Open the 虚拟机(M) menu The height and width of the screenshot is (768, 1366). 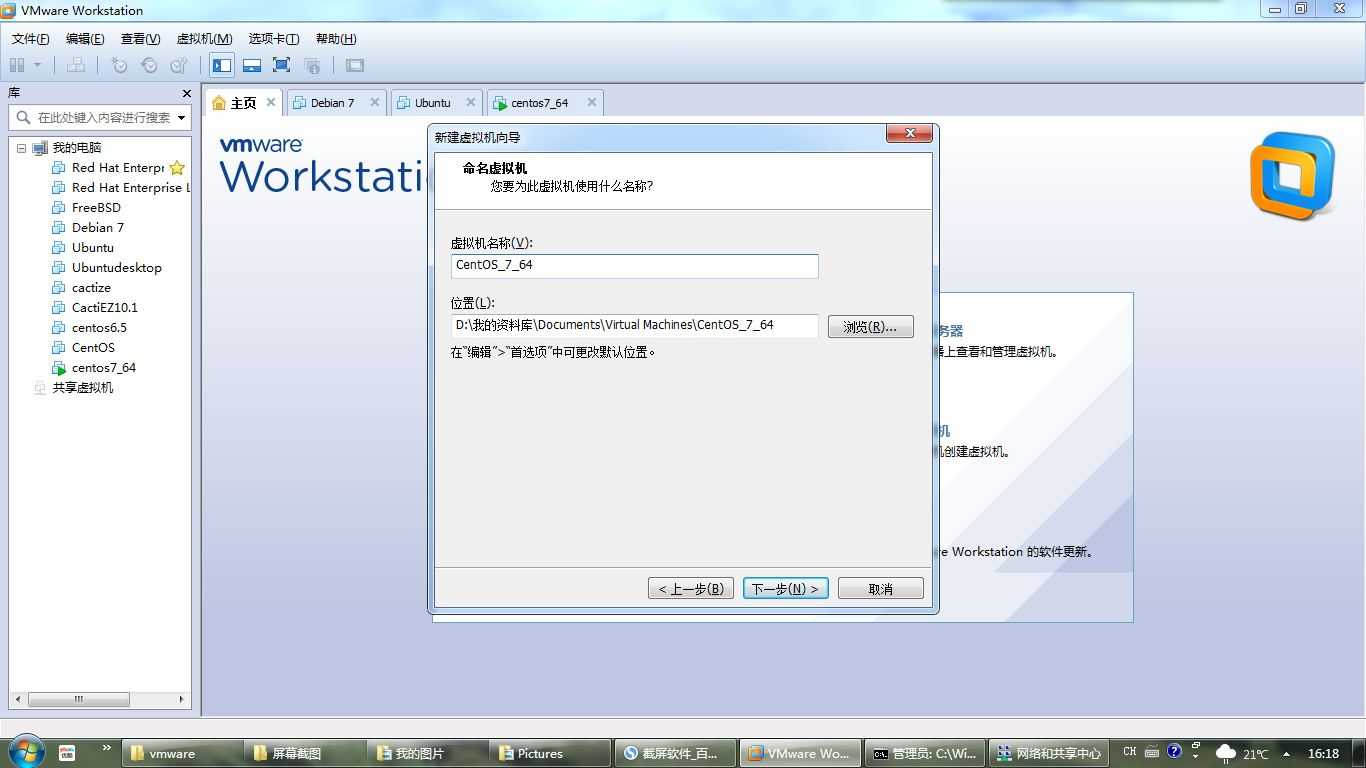click(204, 39)
